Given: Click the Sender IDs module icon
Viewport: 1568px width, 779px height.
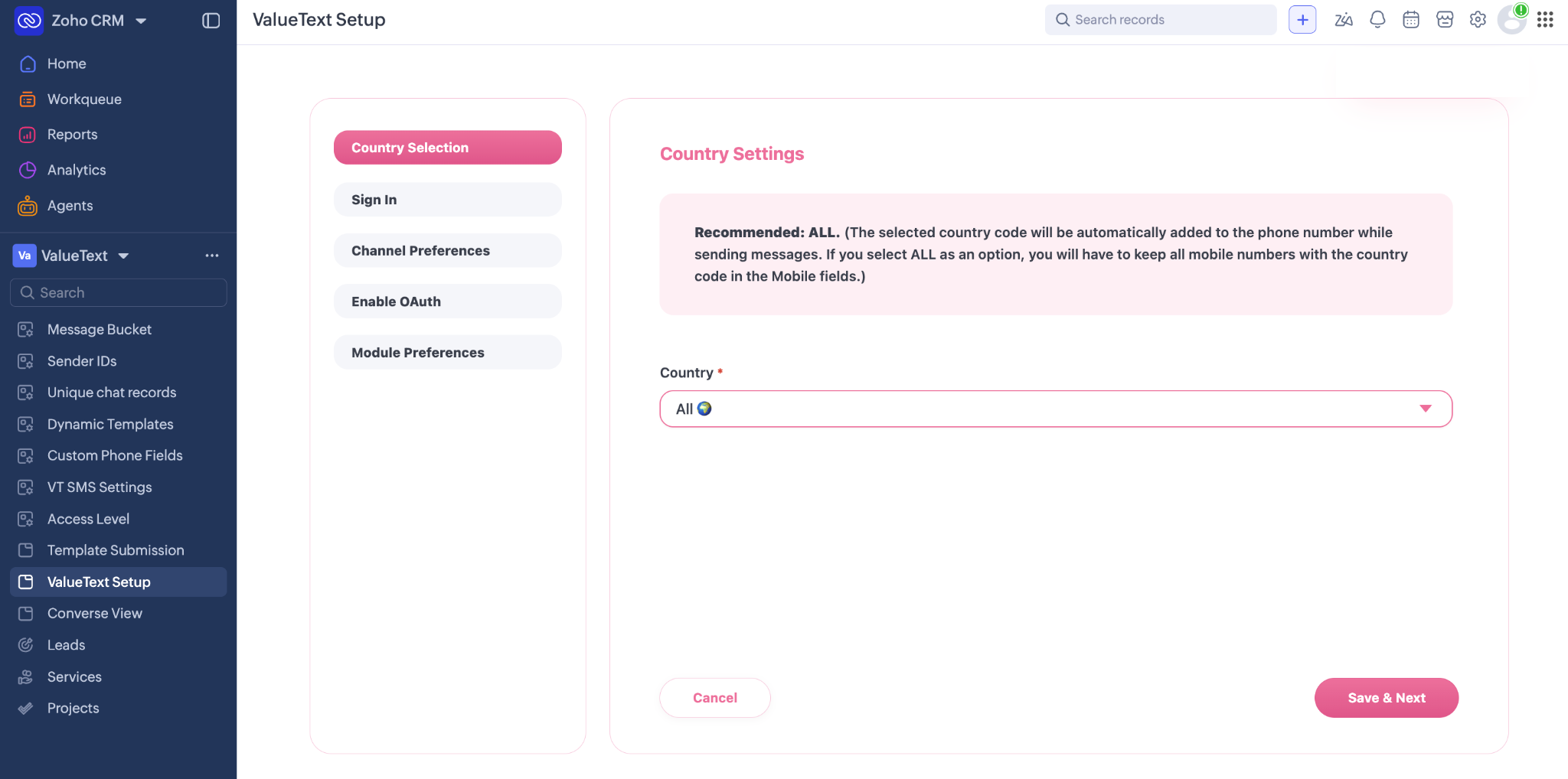Looking at the screenshot, I should coord(26,361).
